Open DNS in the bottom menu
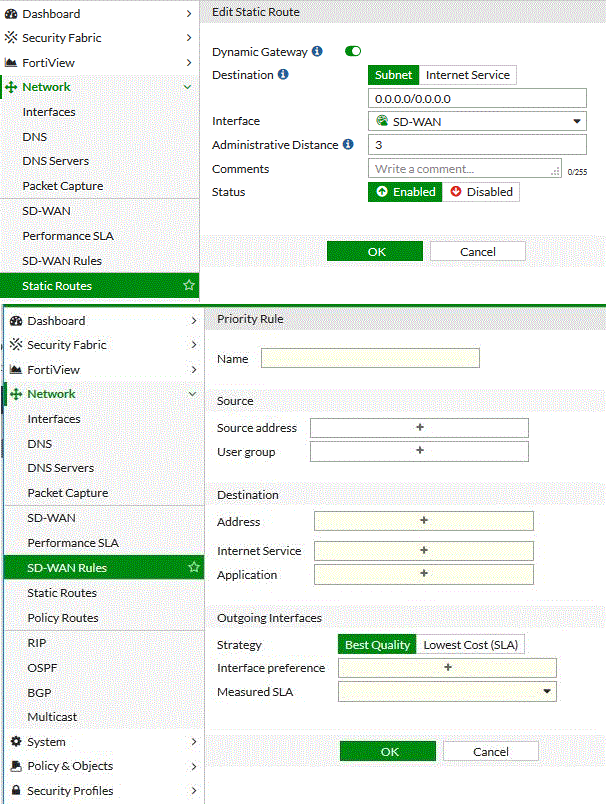 coord(39,444)
